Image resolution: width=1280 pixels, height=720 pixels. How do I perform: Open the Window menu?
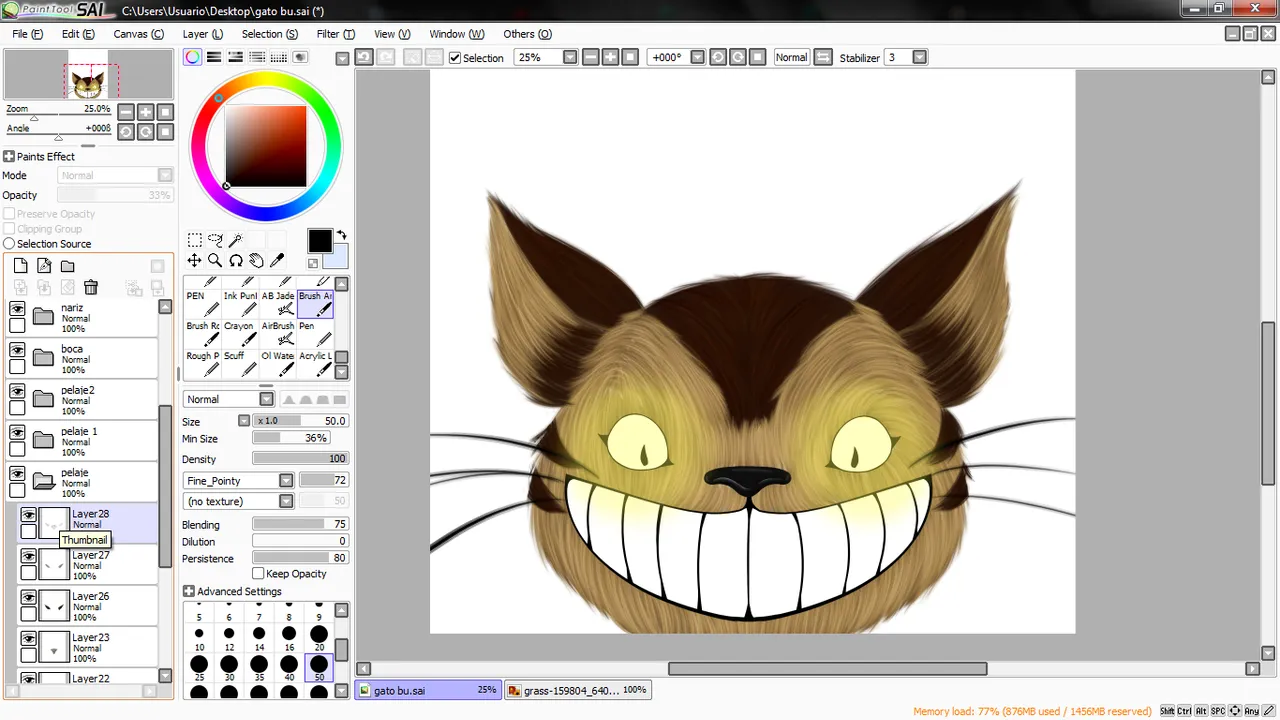456,34
